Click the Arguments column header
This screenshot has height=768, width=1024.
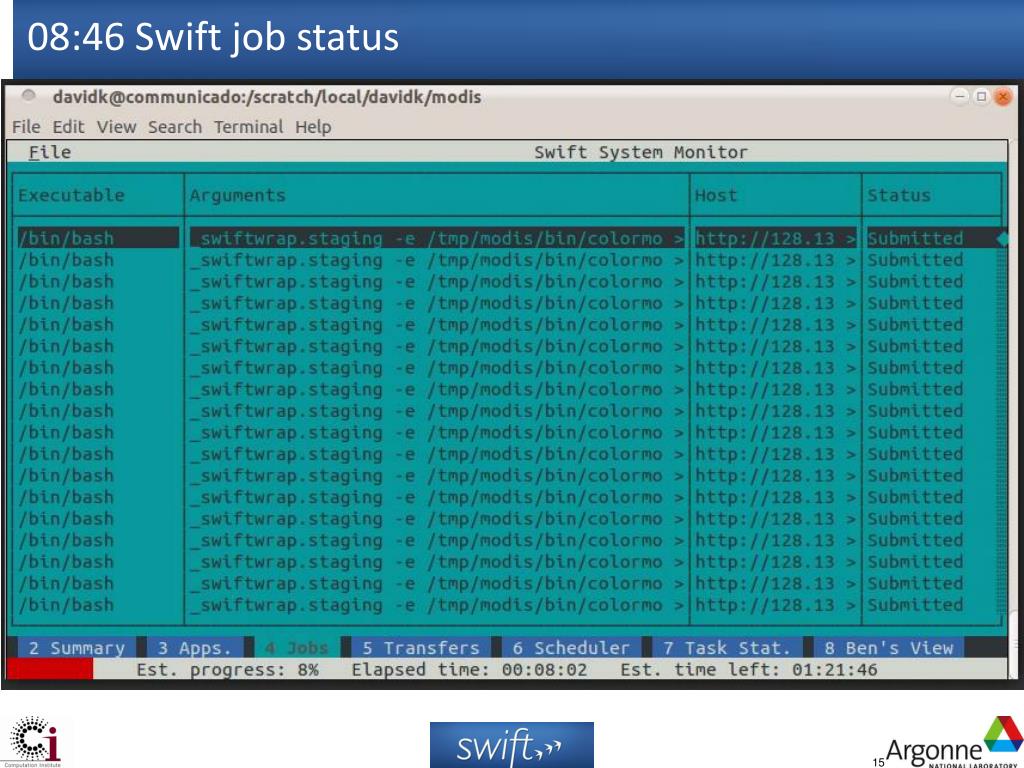coord(238,195)
